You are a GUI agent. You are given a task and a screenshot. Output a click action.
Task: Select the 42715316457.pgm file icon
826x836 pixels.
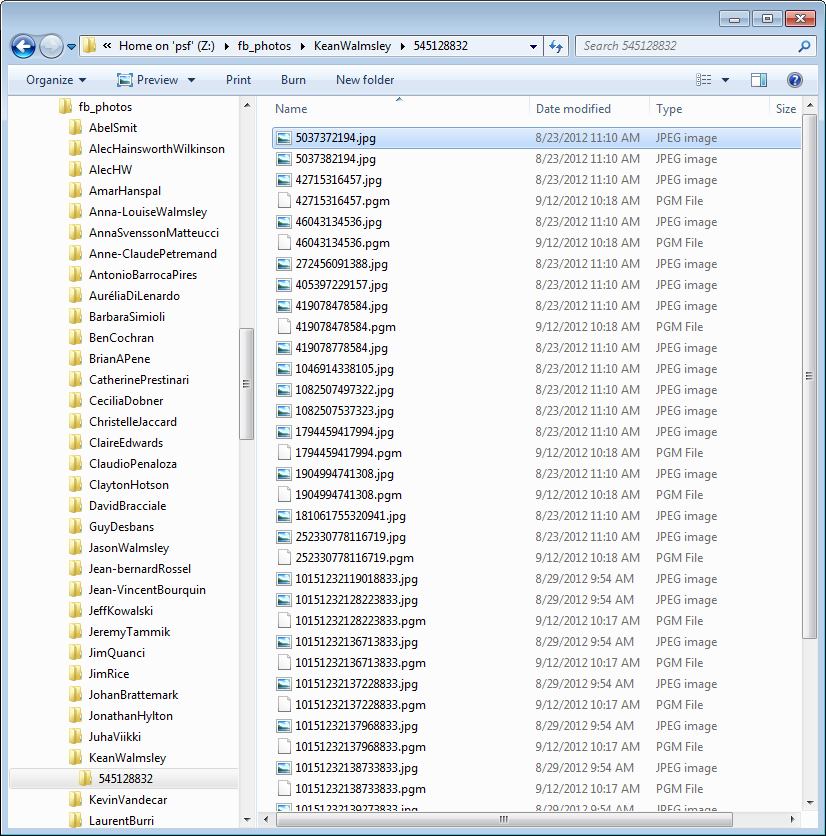(x=283, y=201)
